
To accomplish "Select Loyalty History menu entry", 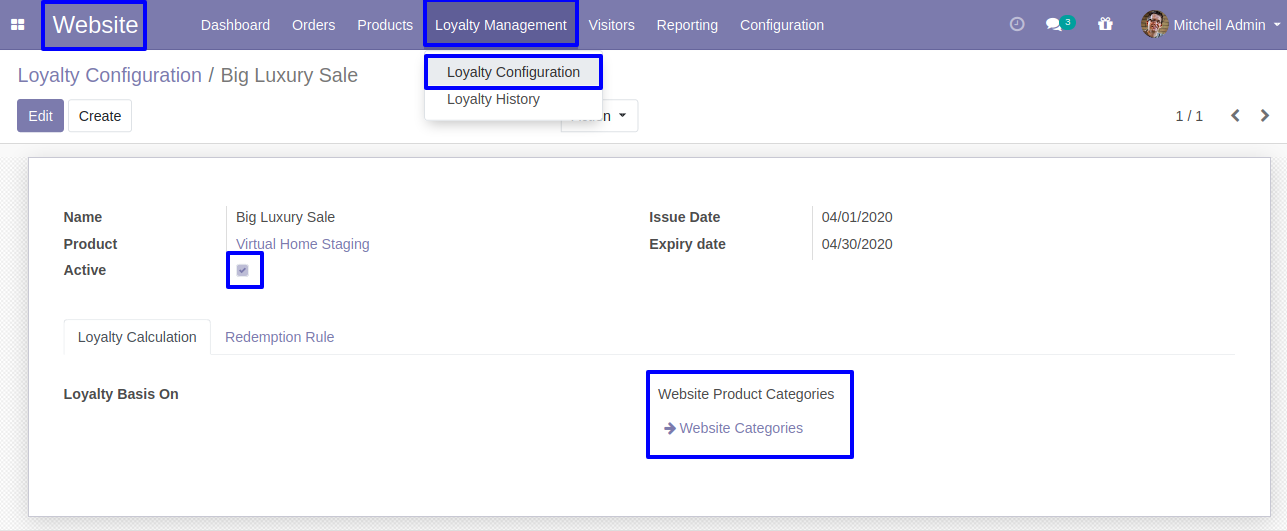I will point(493,99).
